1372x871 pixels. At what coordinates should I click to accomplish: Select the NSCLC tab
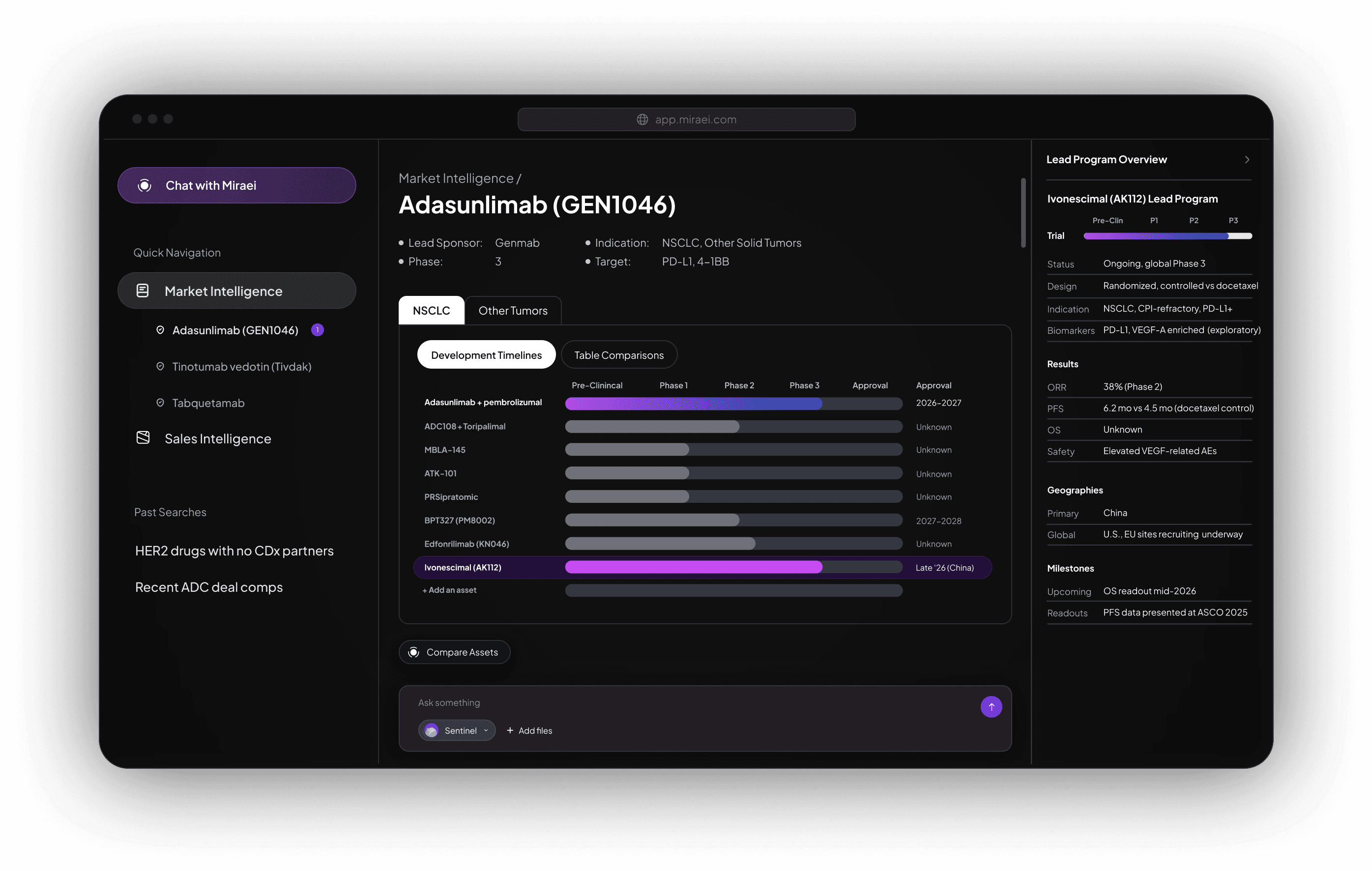(x=431, y=311)
